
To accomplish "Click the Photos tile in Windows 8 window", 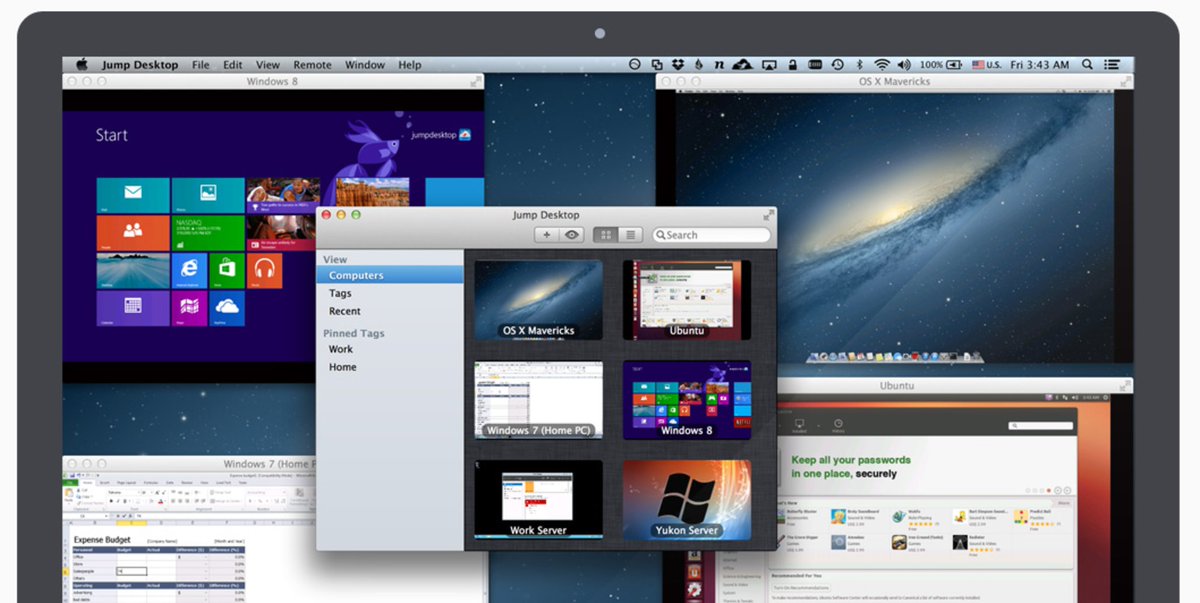I will click(x=208, y=195).
